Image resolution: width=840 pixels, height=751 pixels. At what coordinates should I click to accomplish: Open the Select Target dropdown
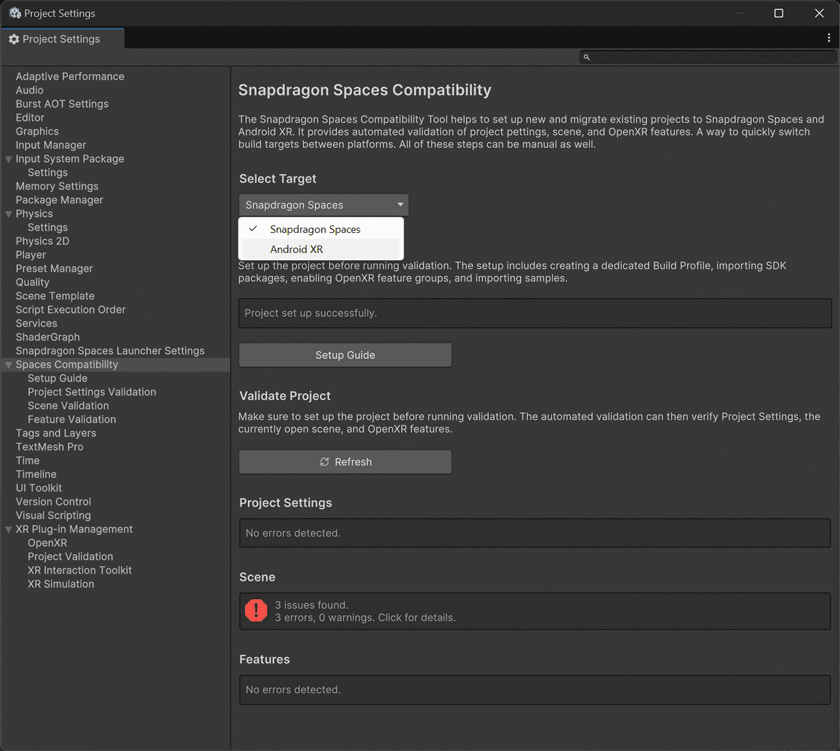point(324,205)
